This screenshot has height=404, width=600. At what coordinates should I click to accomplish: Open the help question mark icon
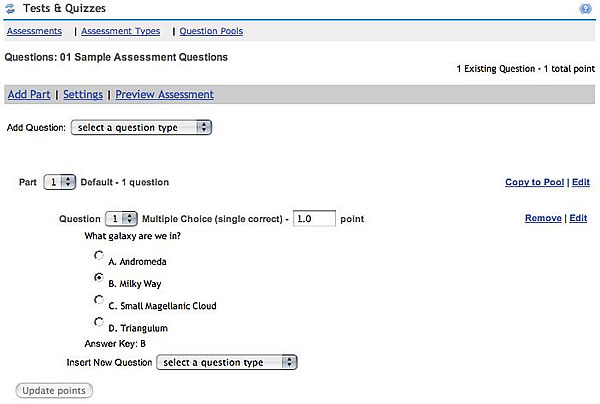click(585, 8)
